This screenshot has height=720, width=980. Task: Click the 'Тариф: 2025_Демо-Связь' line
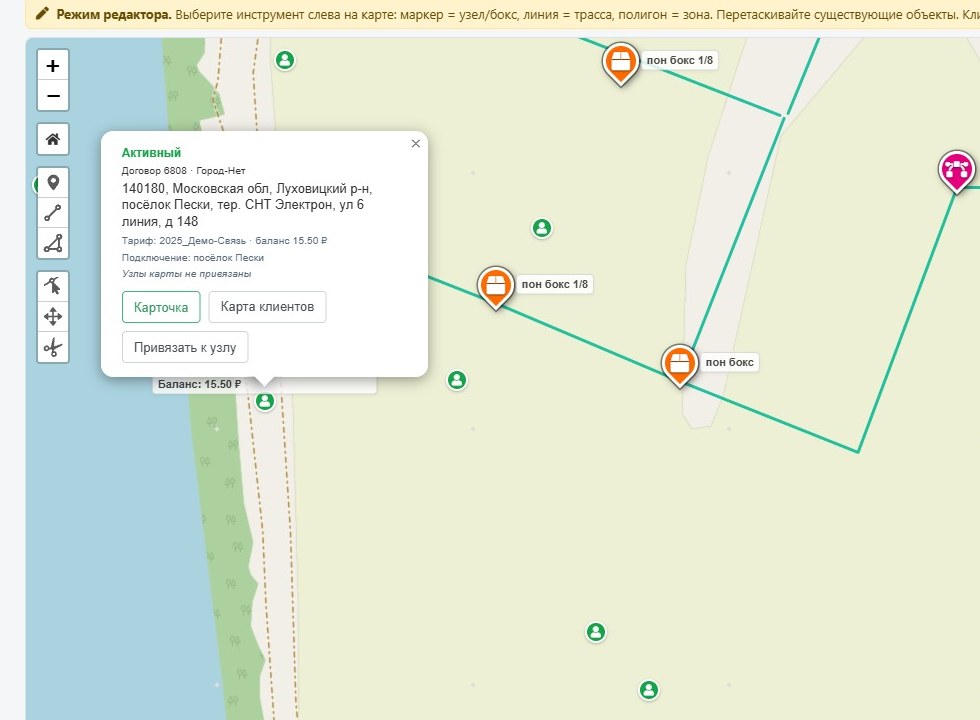pos(224,241)
